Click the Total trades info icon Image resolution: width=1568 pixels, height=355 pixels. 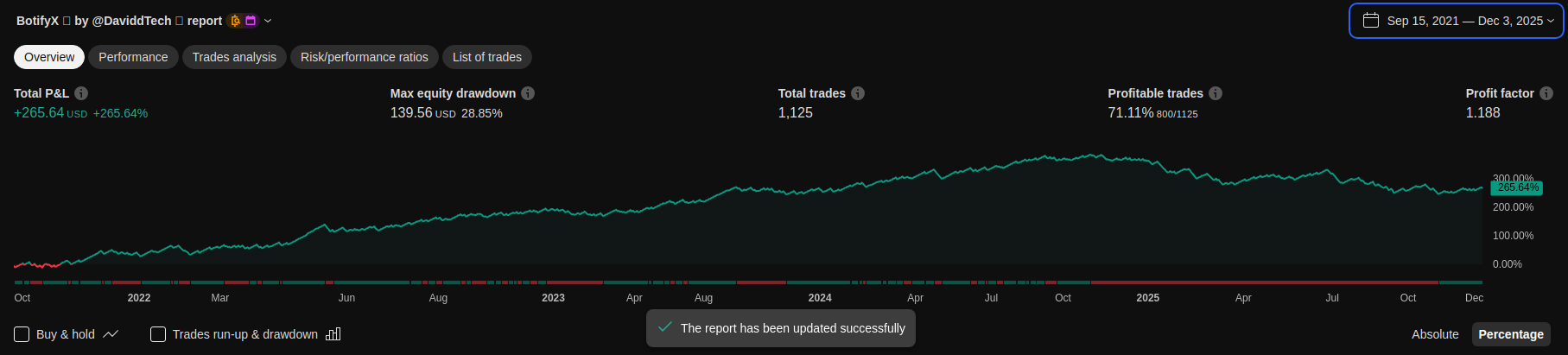tap(858, 93)
